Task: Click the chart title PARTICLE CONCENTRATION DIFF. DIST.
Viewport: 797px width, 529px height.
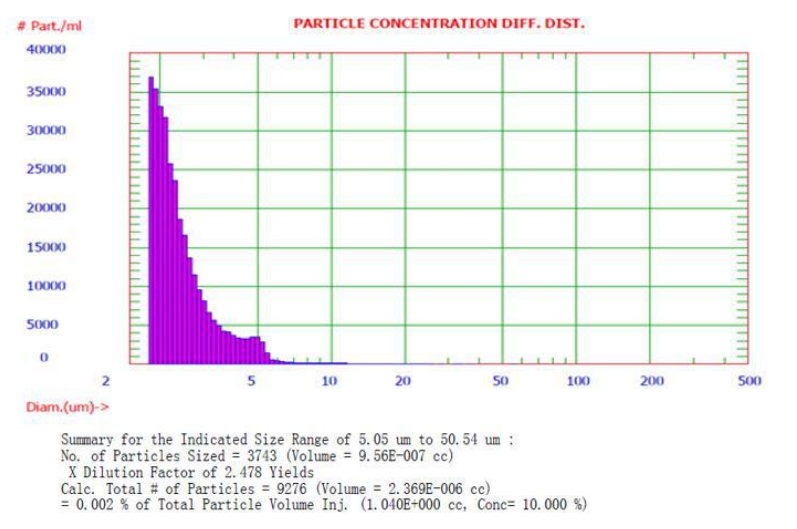Action: [x=439, y=24]
